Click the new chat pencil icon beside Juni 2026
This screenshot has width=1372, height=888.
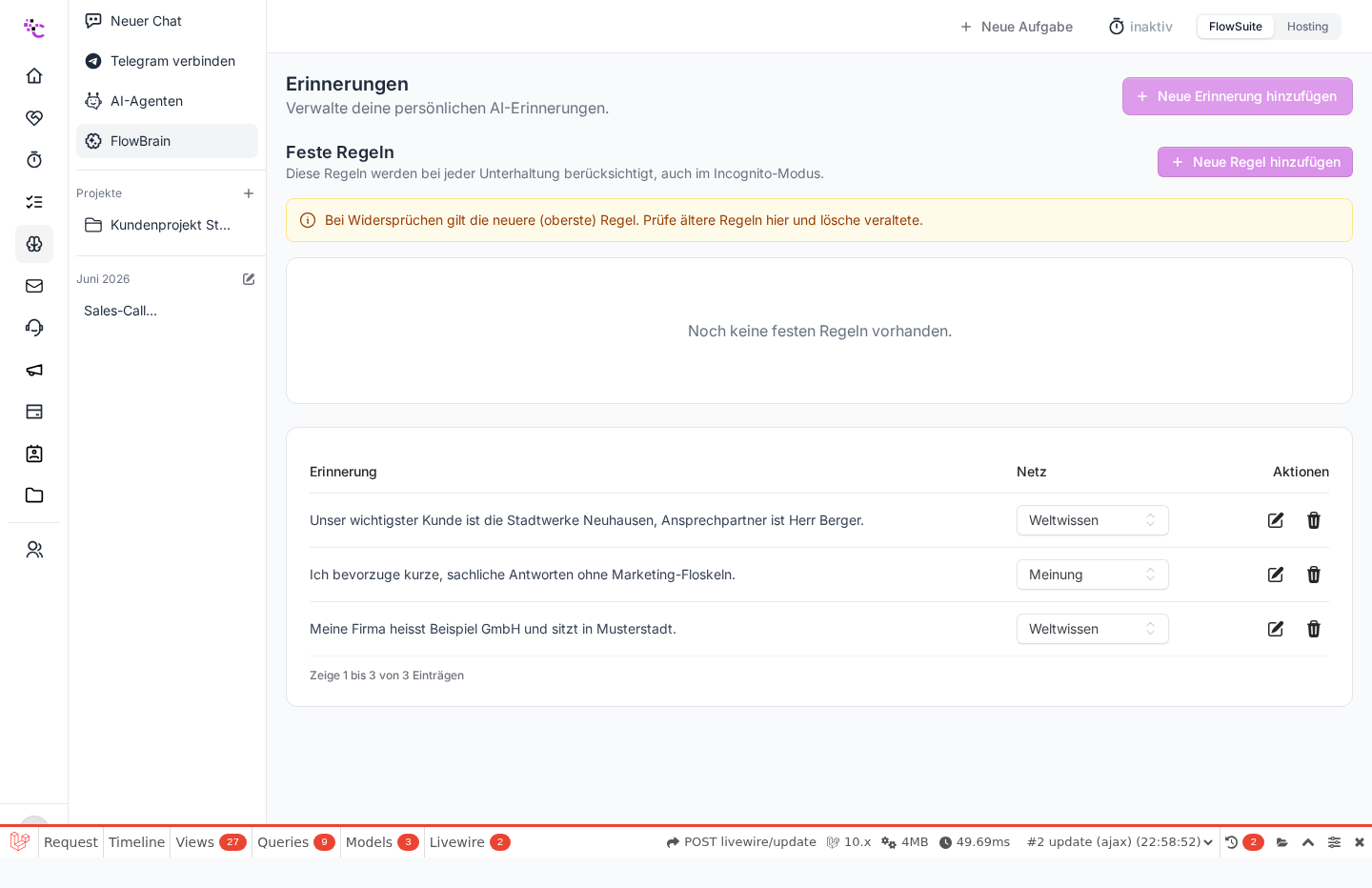[x=249, y=279]
